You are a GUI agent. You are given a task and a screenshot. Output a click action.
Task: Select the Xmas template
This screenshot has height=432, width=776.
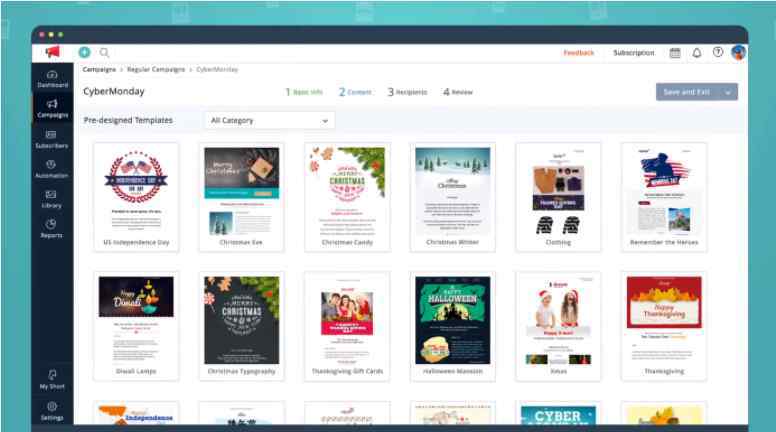click(558, 326)
